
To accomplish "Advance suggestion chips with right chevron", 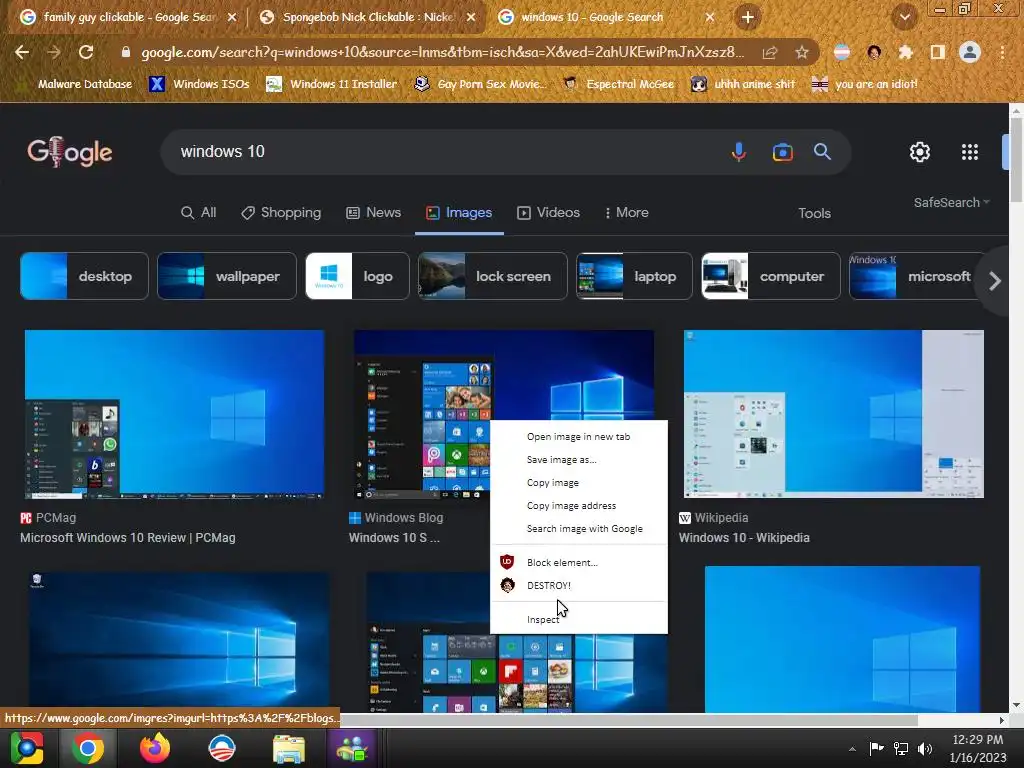I will 995,281.
